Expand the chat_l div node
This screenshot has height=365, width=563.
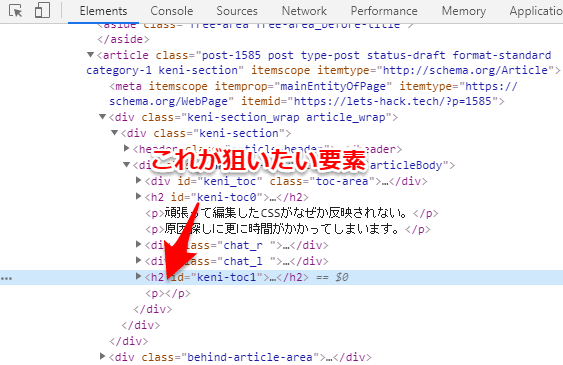pyautogui.click(x=139, y=260)
